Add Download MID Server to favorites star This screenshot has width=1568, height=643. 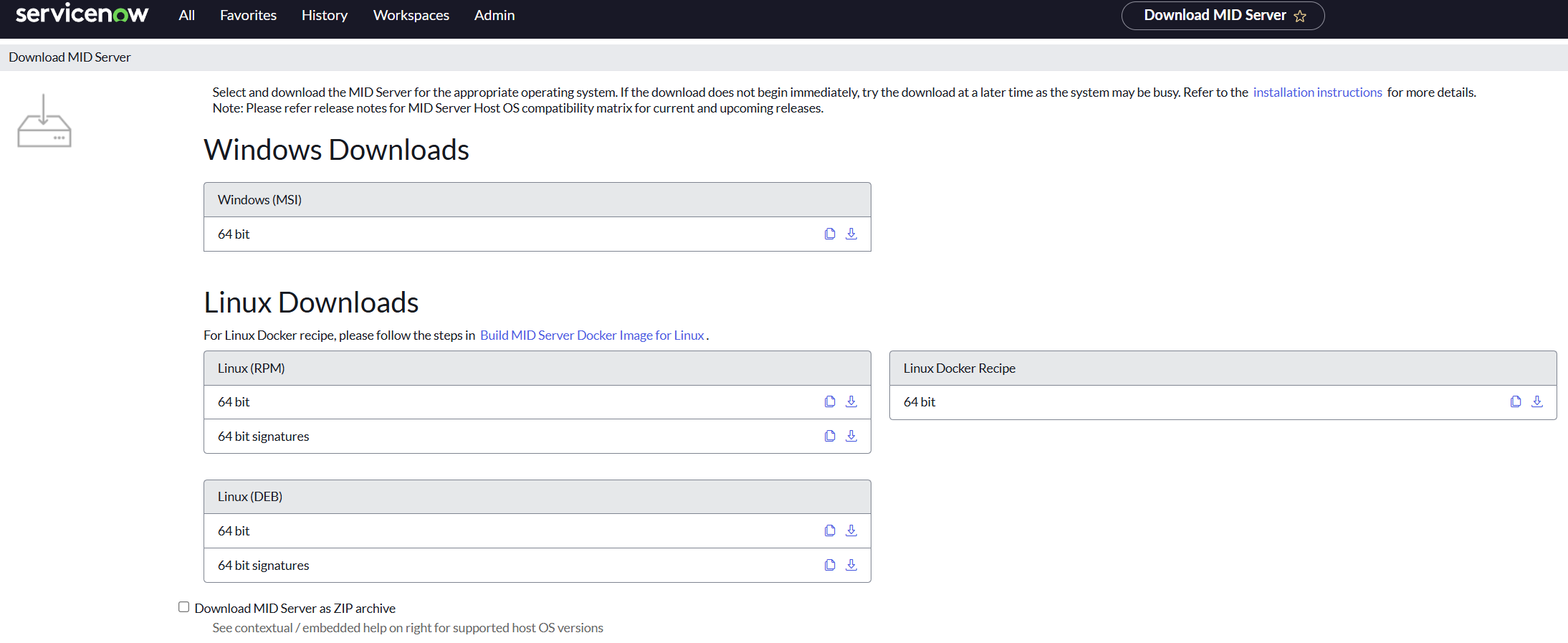1300,16
